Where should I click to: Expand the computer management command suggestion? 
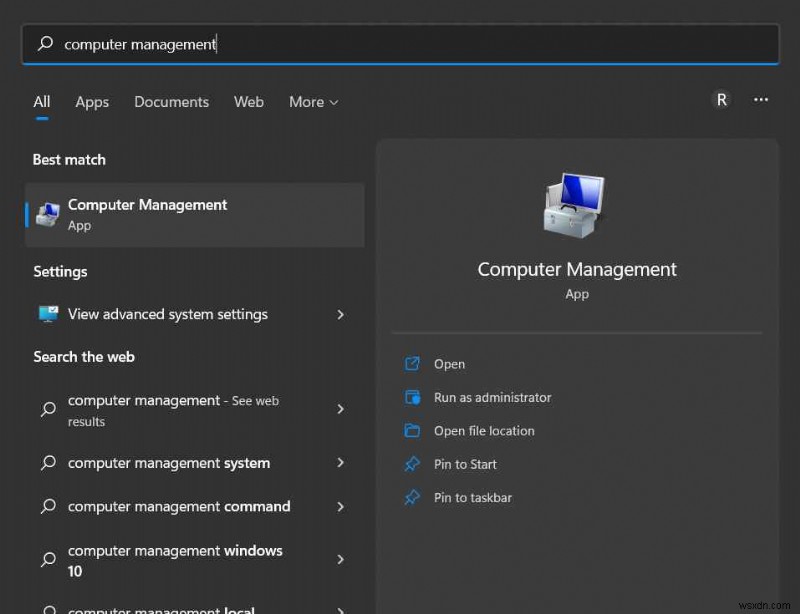point(341,507)
